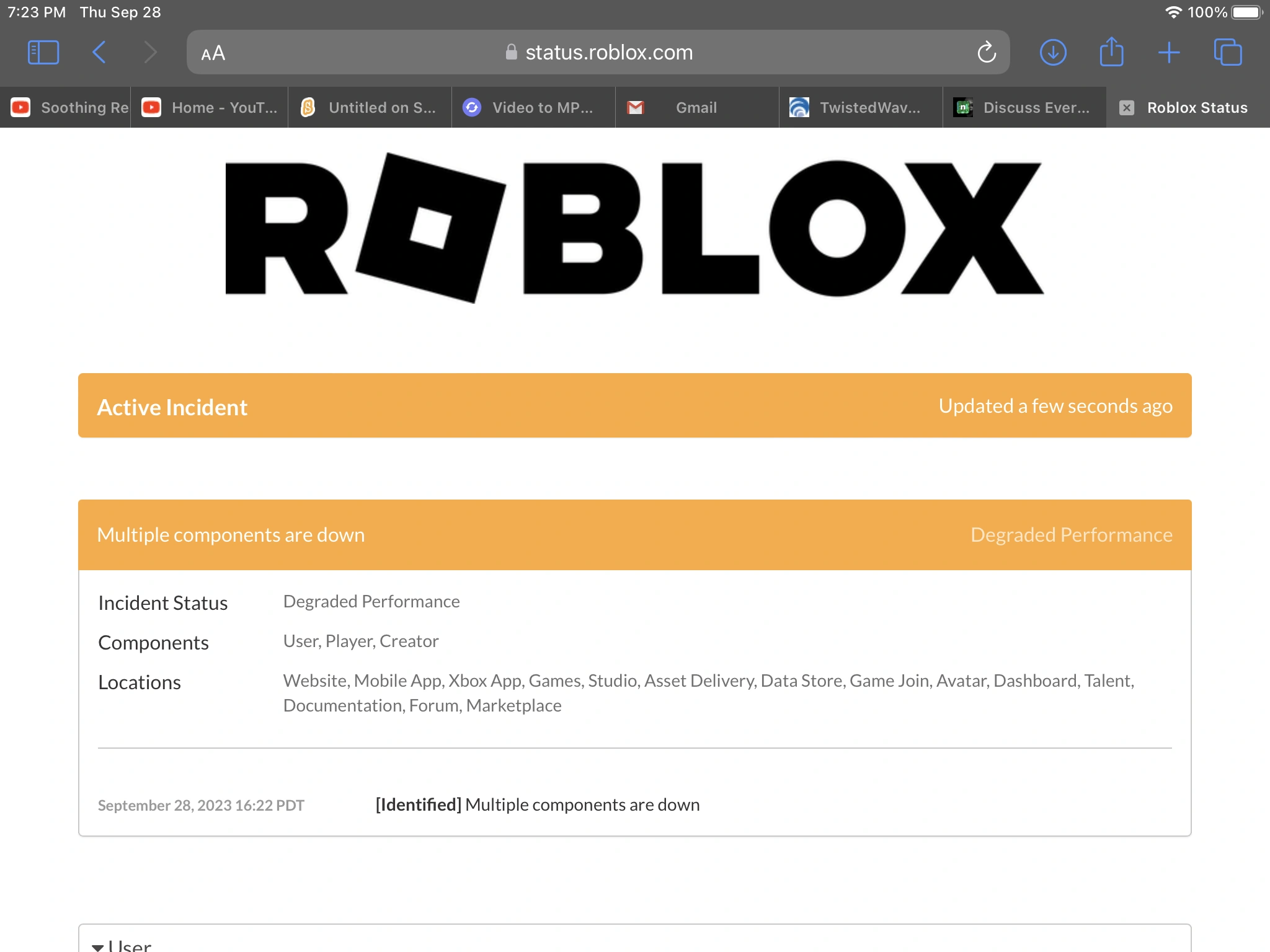Open the Downloads list
1270x952 pixels.
[x=1052, y=52]
